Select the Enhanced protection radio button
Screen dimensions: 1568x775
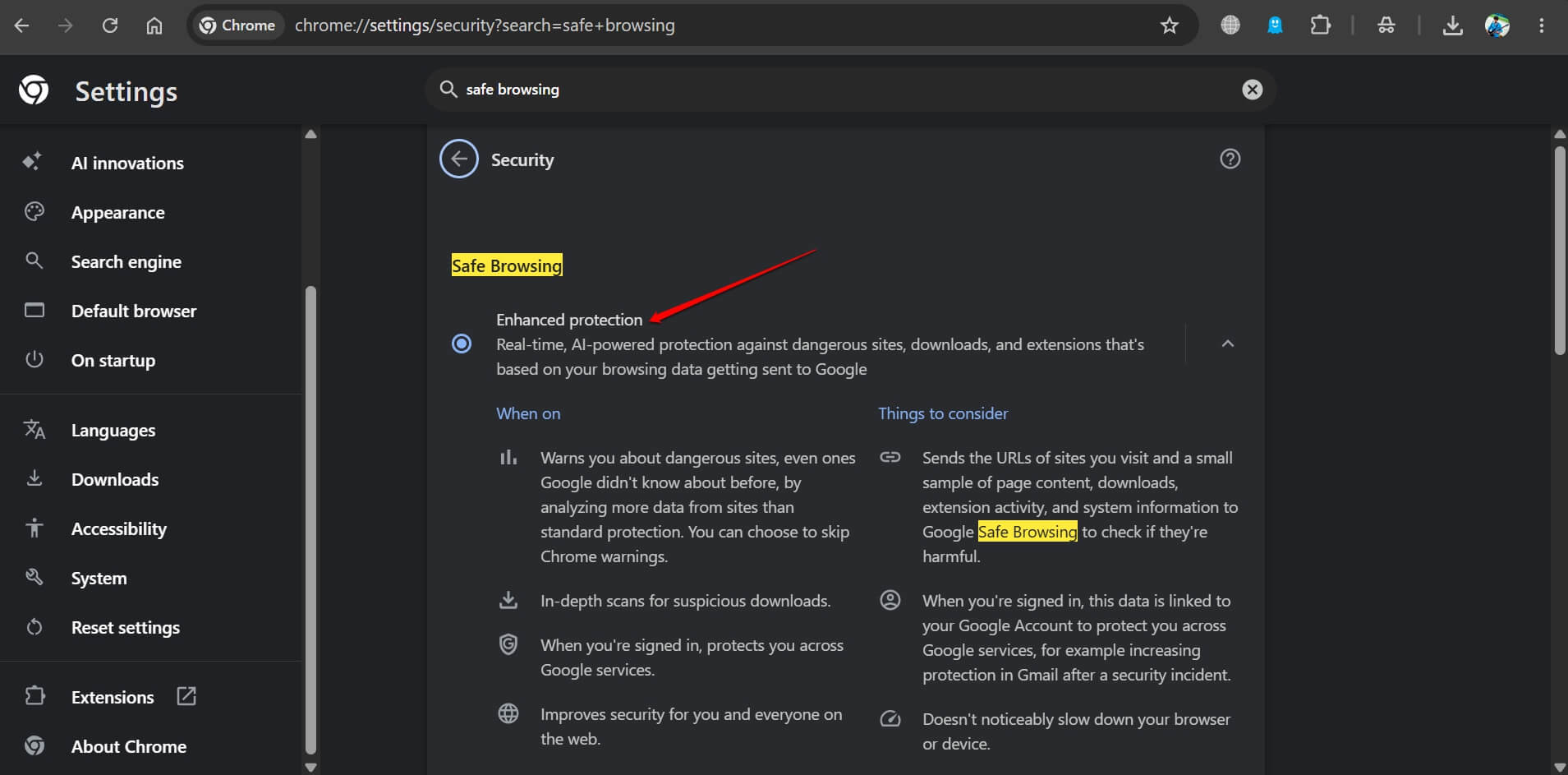click(462, 344)
